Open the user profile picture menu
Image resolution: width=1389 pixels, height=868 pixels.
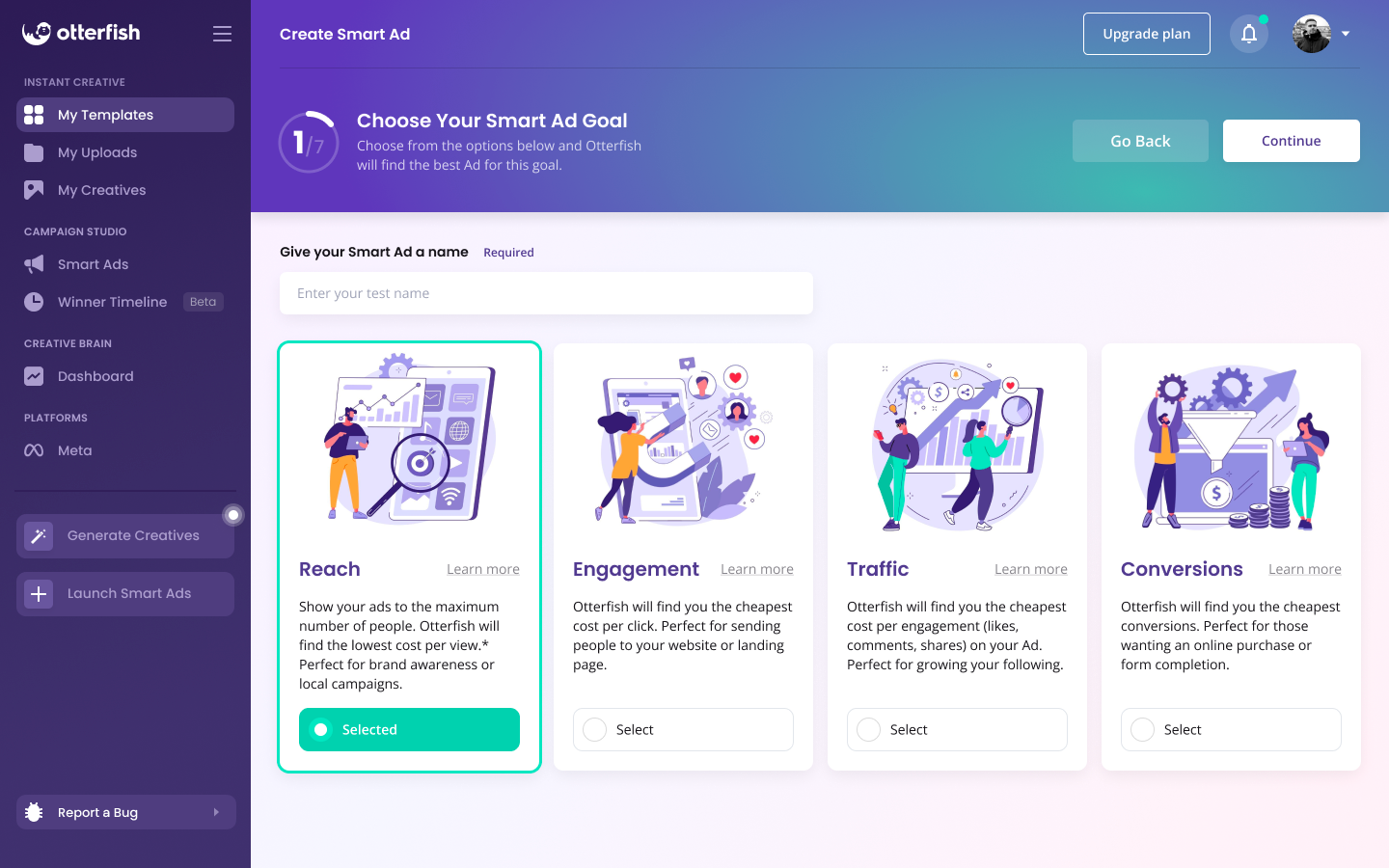click(1312, 34)
